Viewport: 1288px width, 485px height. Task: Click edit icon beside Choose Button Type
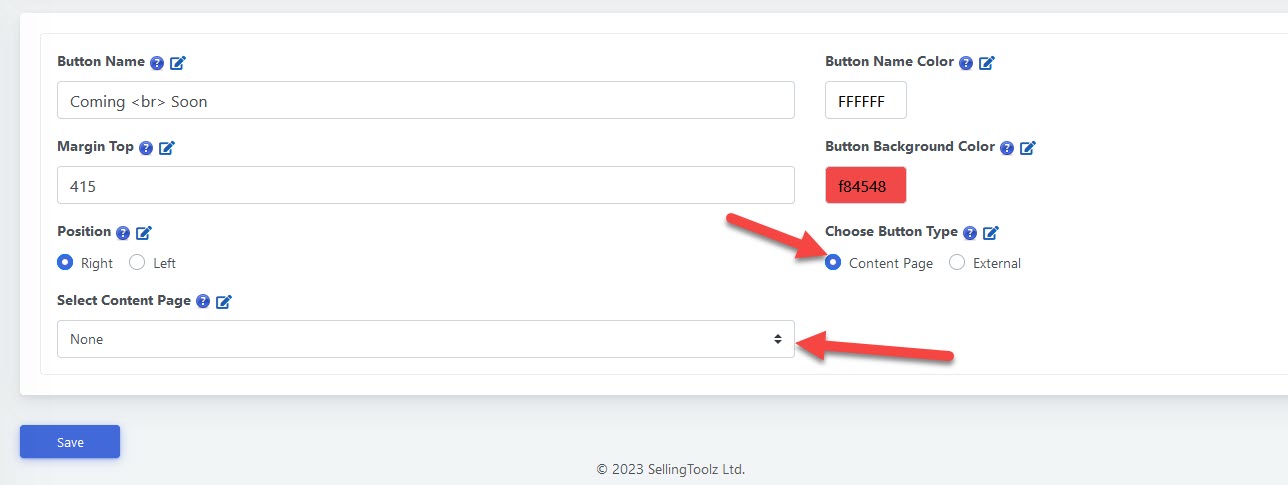click(x=991, y=233)
